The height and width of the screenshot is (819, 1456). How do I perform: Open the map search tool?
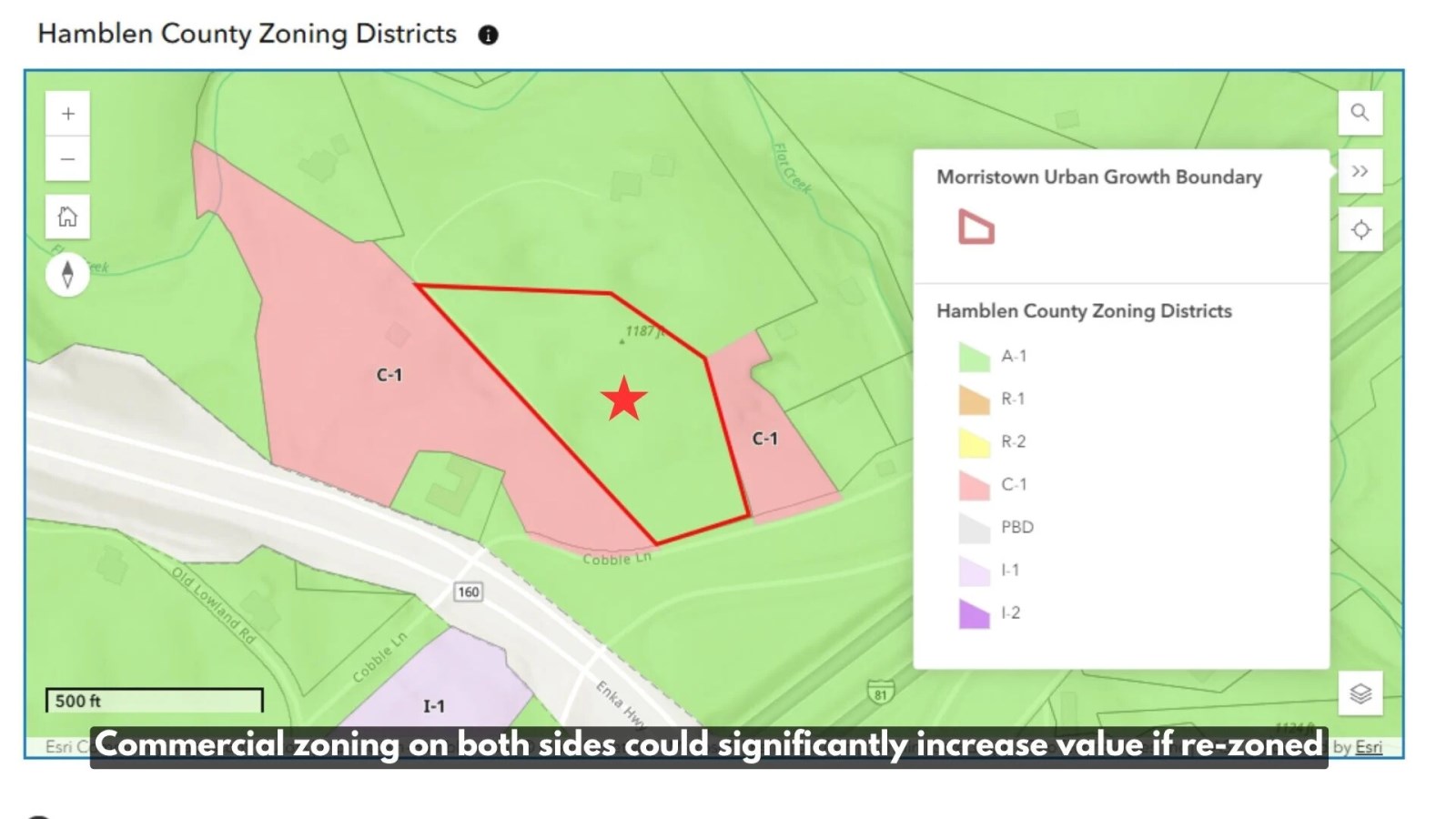(1360, 113)
